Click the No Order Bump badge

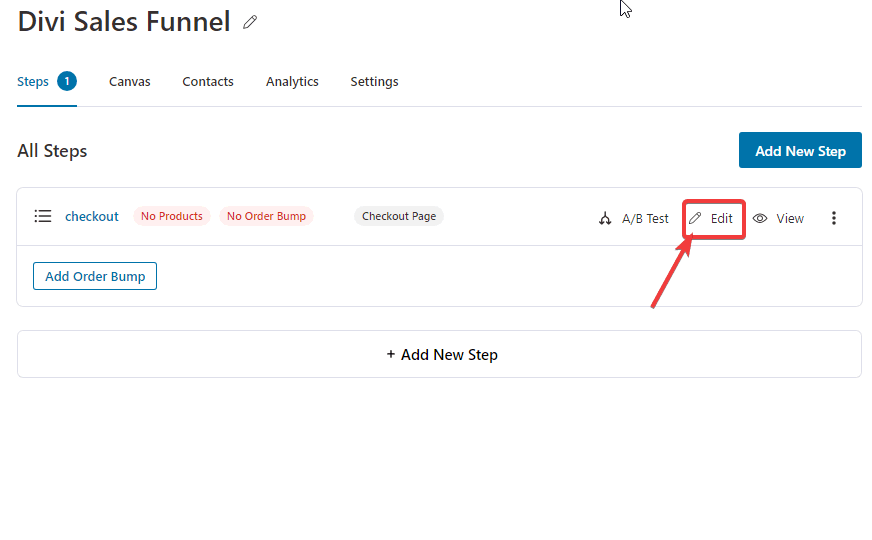click(x=266, y=216)
